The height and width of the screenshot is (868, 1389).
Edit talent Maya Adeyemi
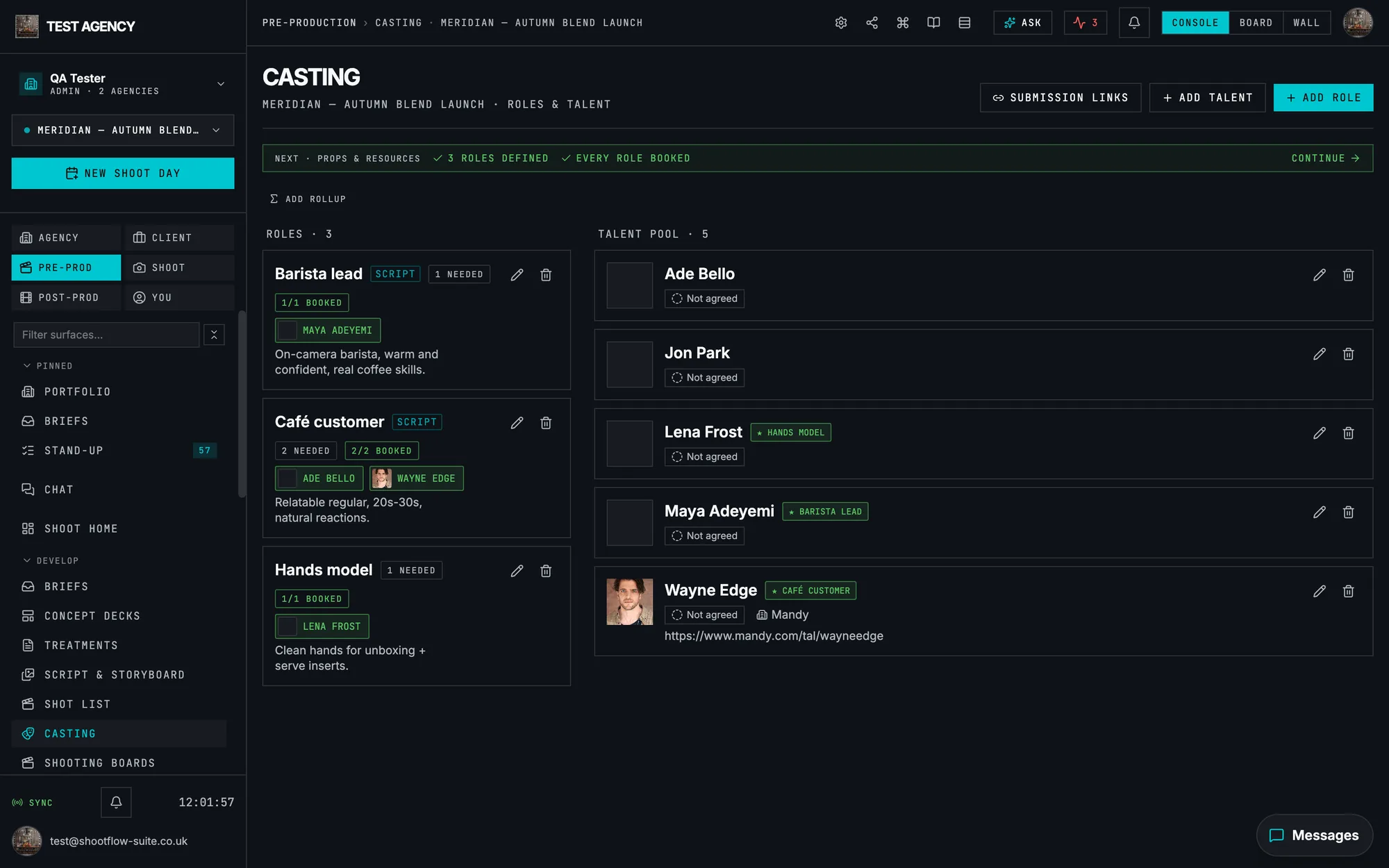coord(1320,512)
